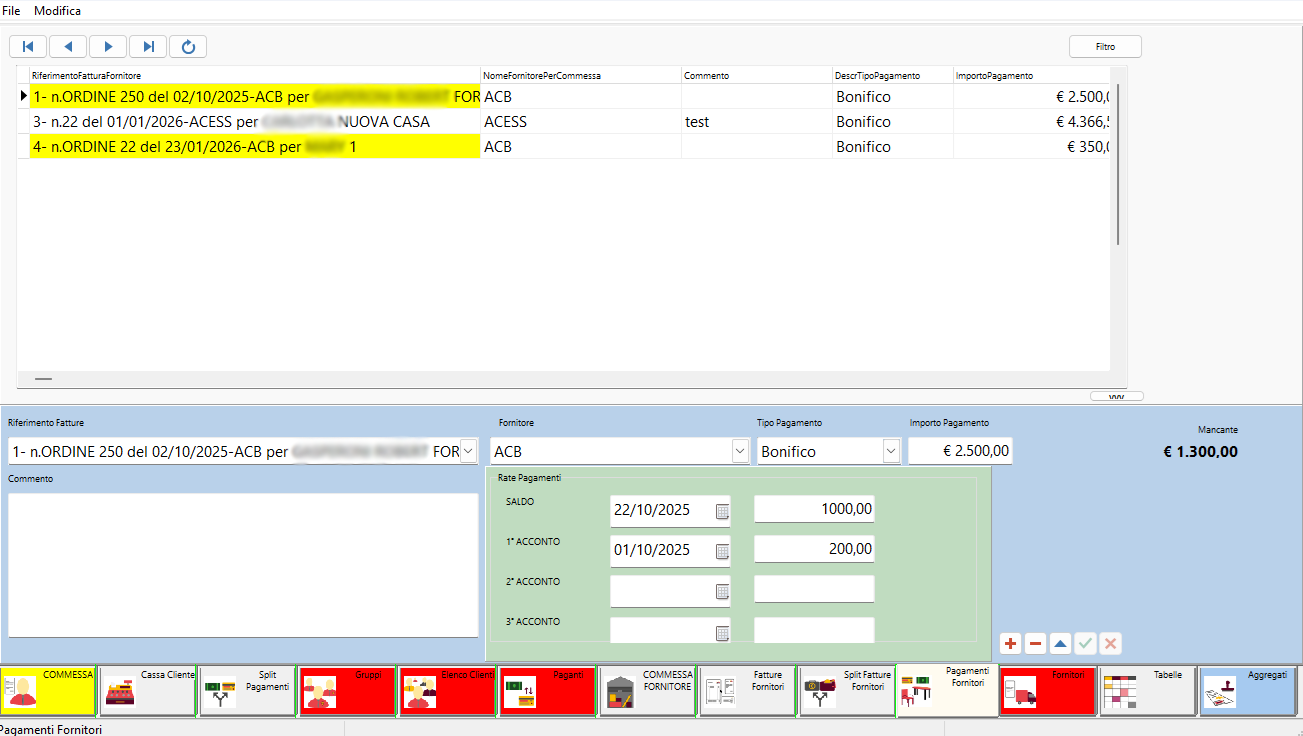Open the COMMESSA section

(48, 691)
